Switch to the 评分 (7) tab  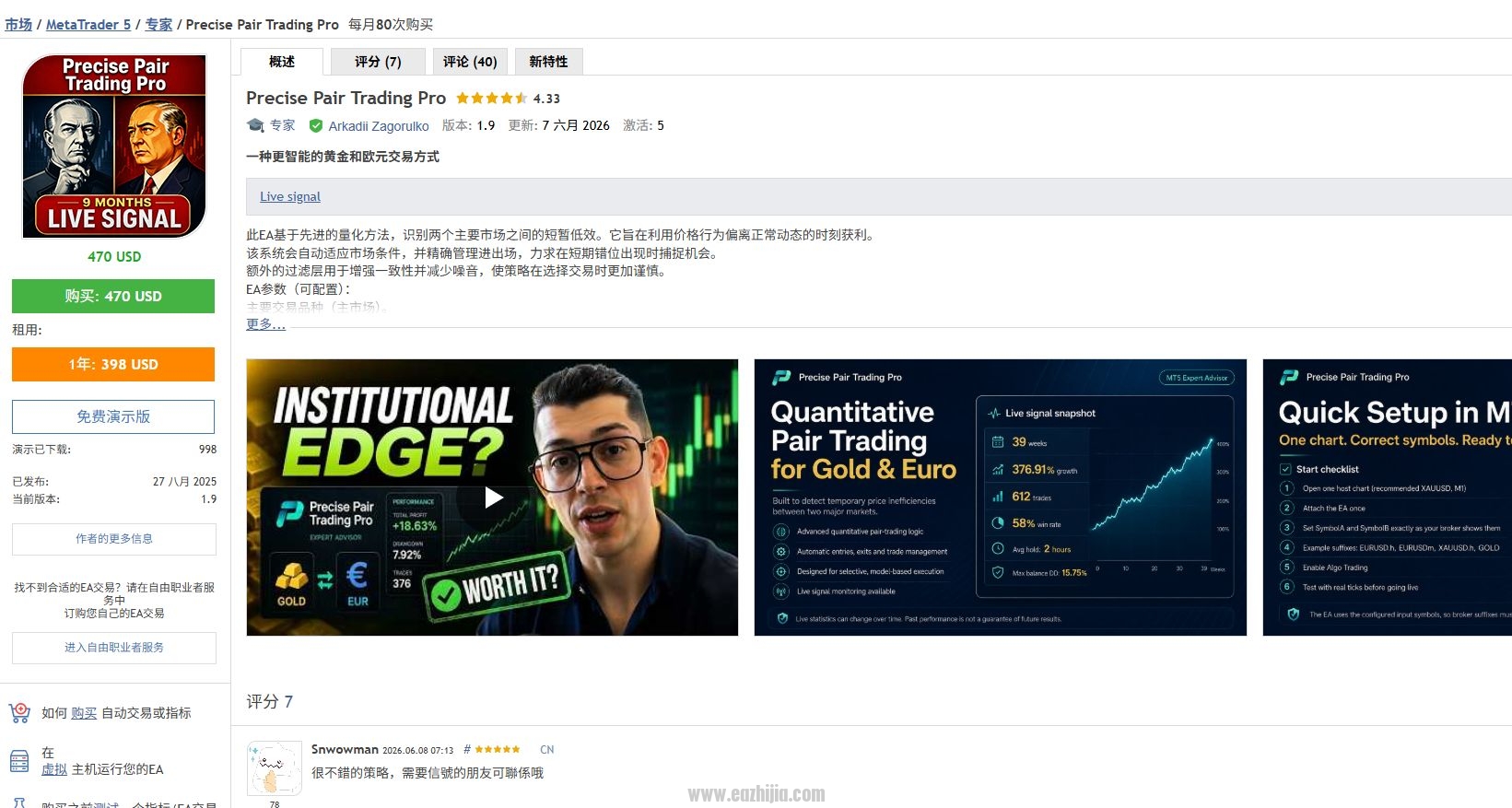pyautogui.click(x=378, y=62)
